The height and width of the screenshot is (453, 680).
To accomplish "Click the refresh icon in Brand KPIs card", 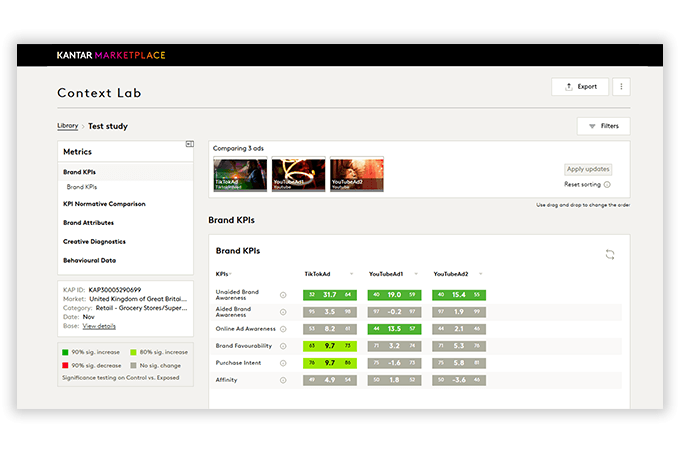I will (610, 254).
